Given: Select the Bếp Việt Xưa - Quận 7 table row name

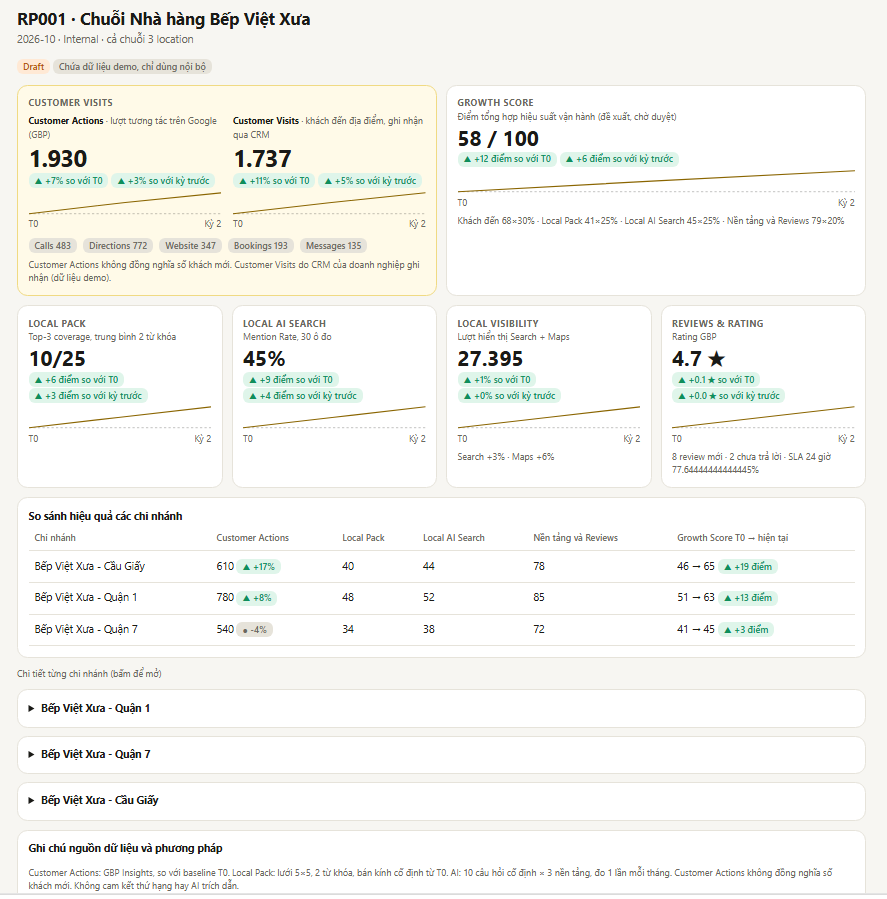Looking at the screenshot, I should pos(86,630).
